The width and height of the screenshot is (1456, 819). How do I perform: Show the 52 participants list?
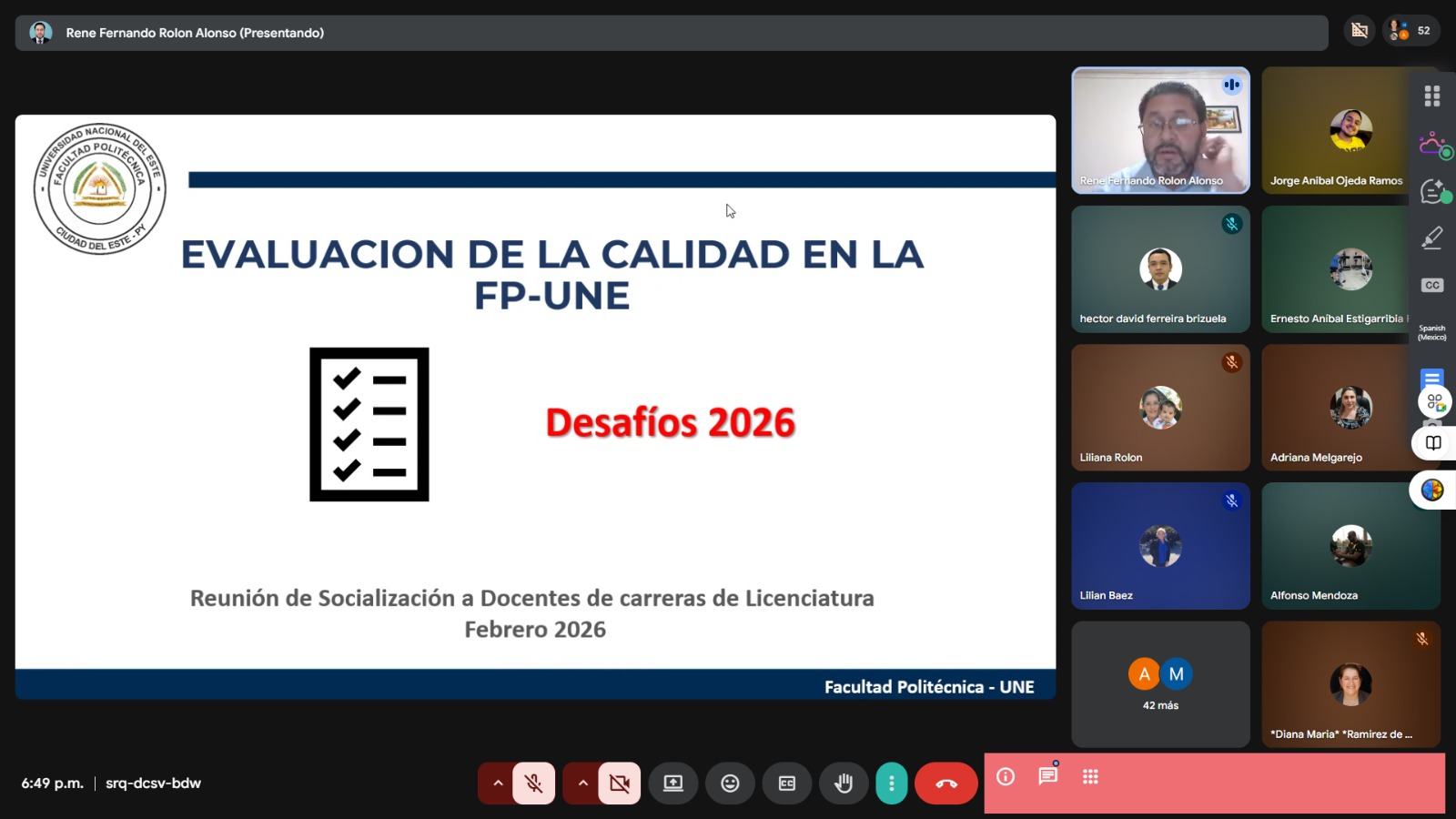click(1410, 31)
